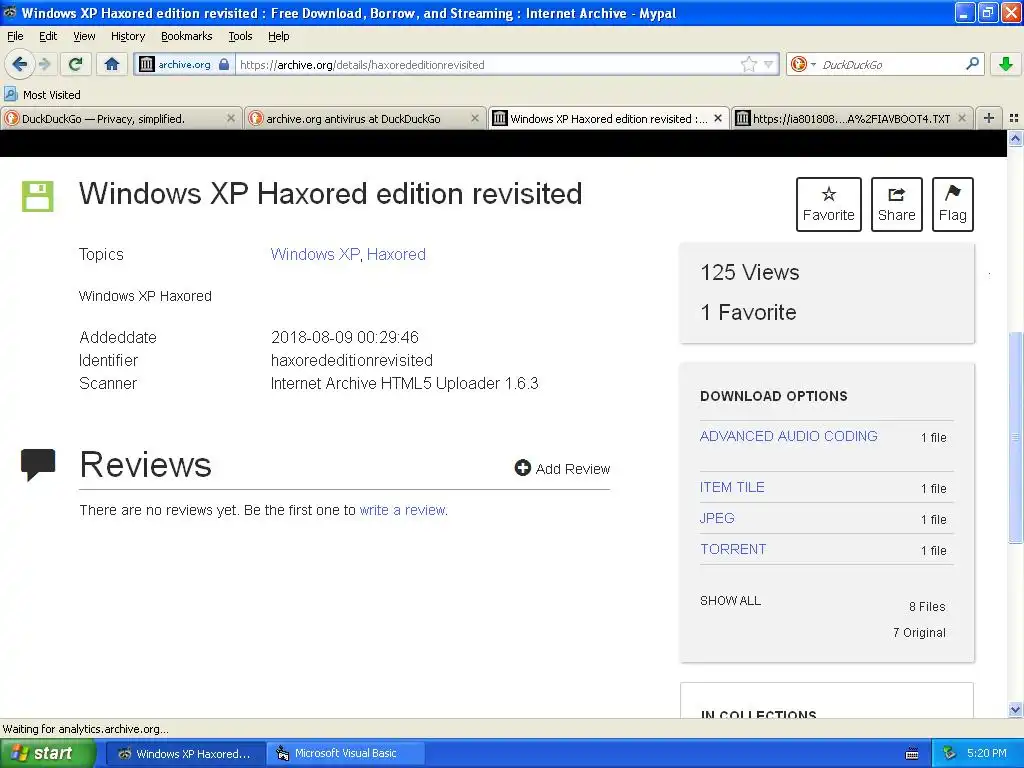Click the write a review link

coord(402,510)
